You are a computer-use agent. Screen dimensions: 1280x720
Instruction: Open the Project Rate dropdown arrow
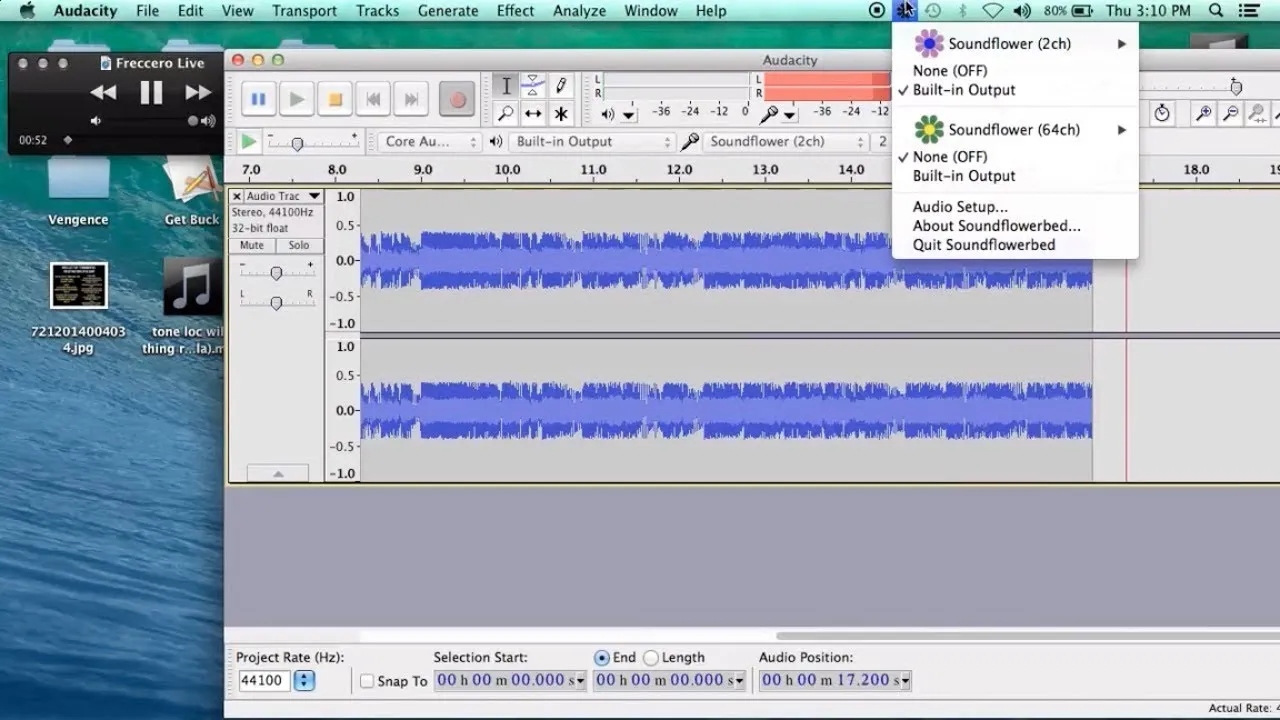pyautogui.click(x=304, y=681)
